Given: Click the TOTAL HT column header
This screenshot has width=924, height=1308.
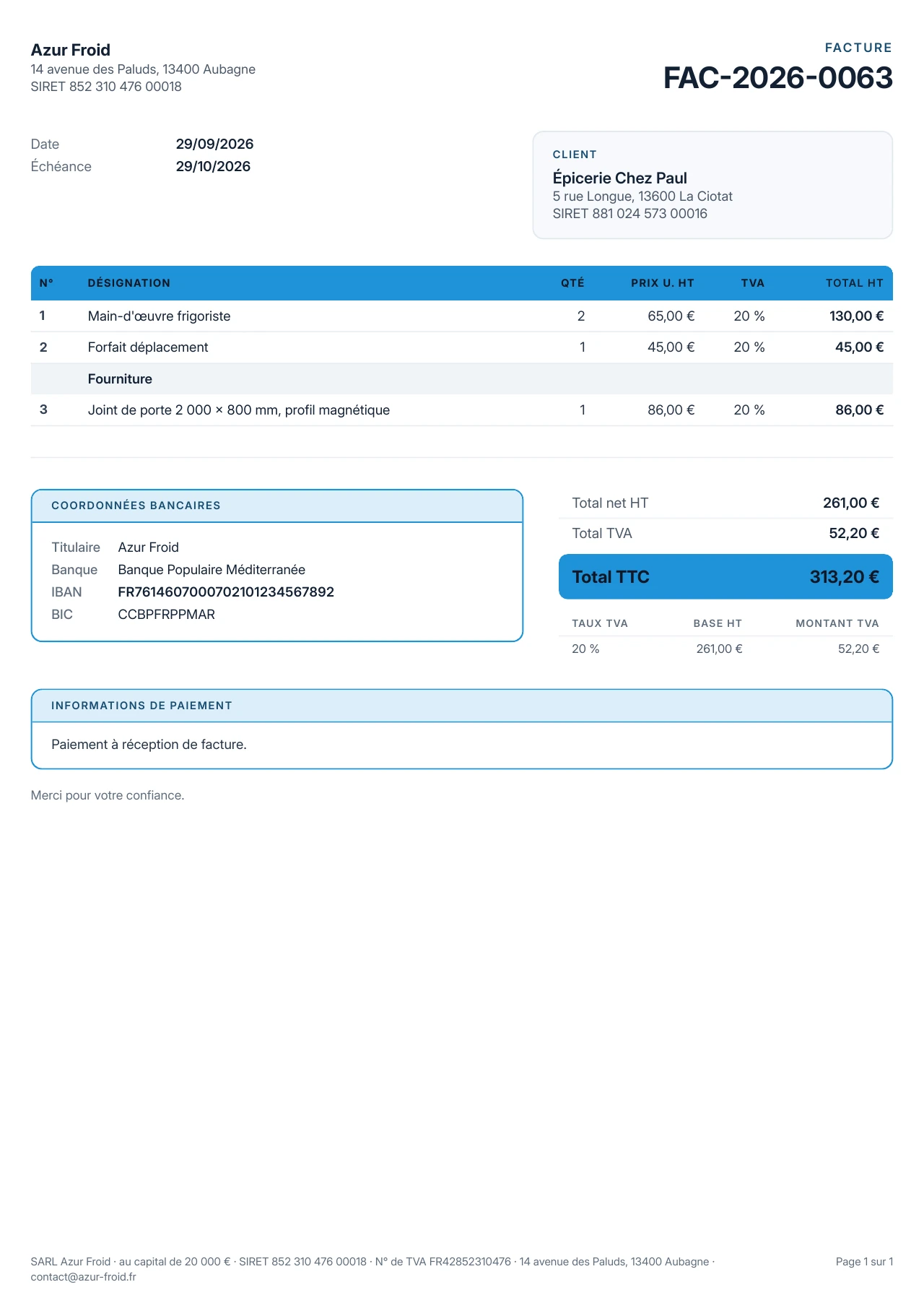Looking at the screenshot, I should tap(855, 283).
